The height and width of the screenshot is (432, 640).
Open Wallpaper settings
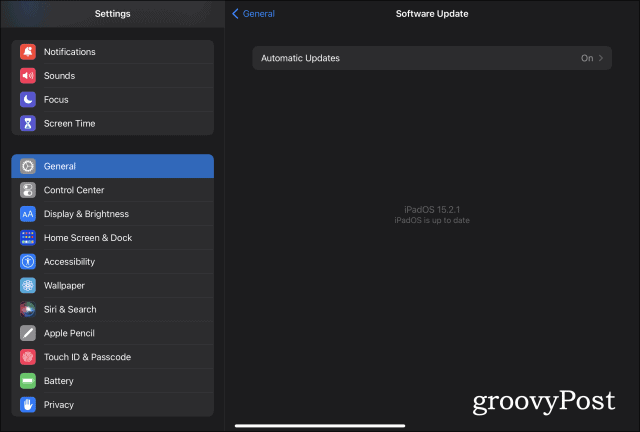tap(113, 285)
